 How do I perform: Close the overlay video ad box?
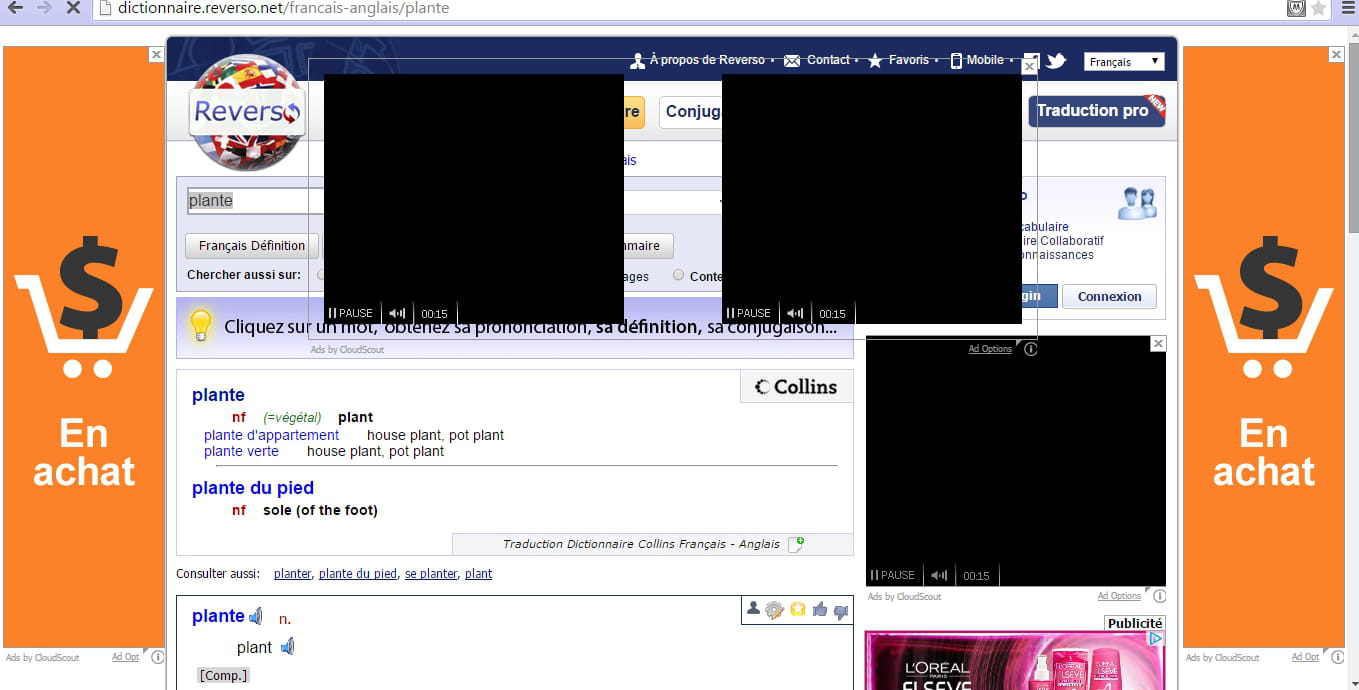tap(1030, 66)
